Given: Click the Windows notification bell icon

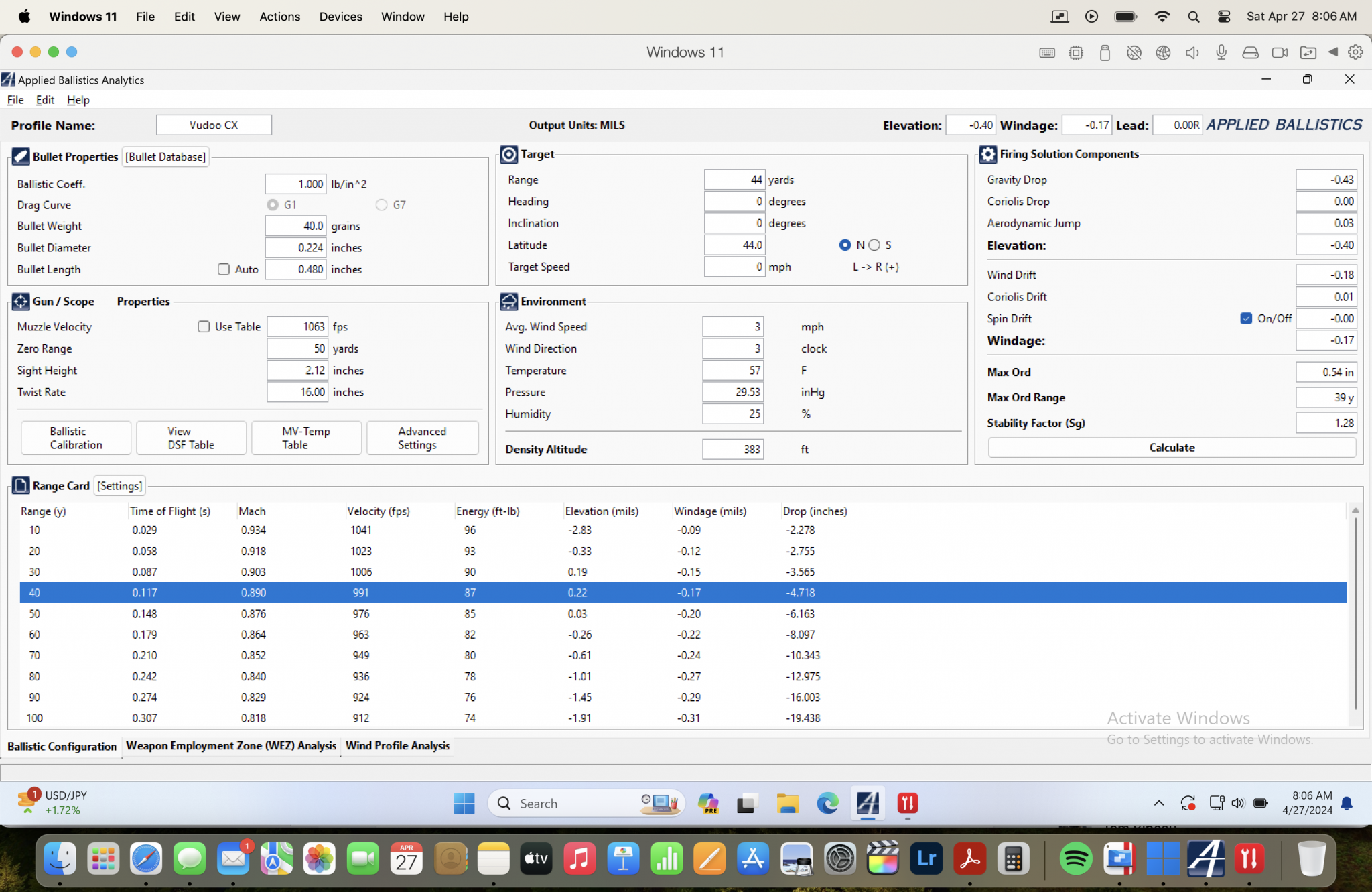Looking at the screenshot, I should 1347,803.
